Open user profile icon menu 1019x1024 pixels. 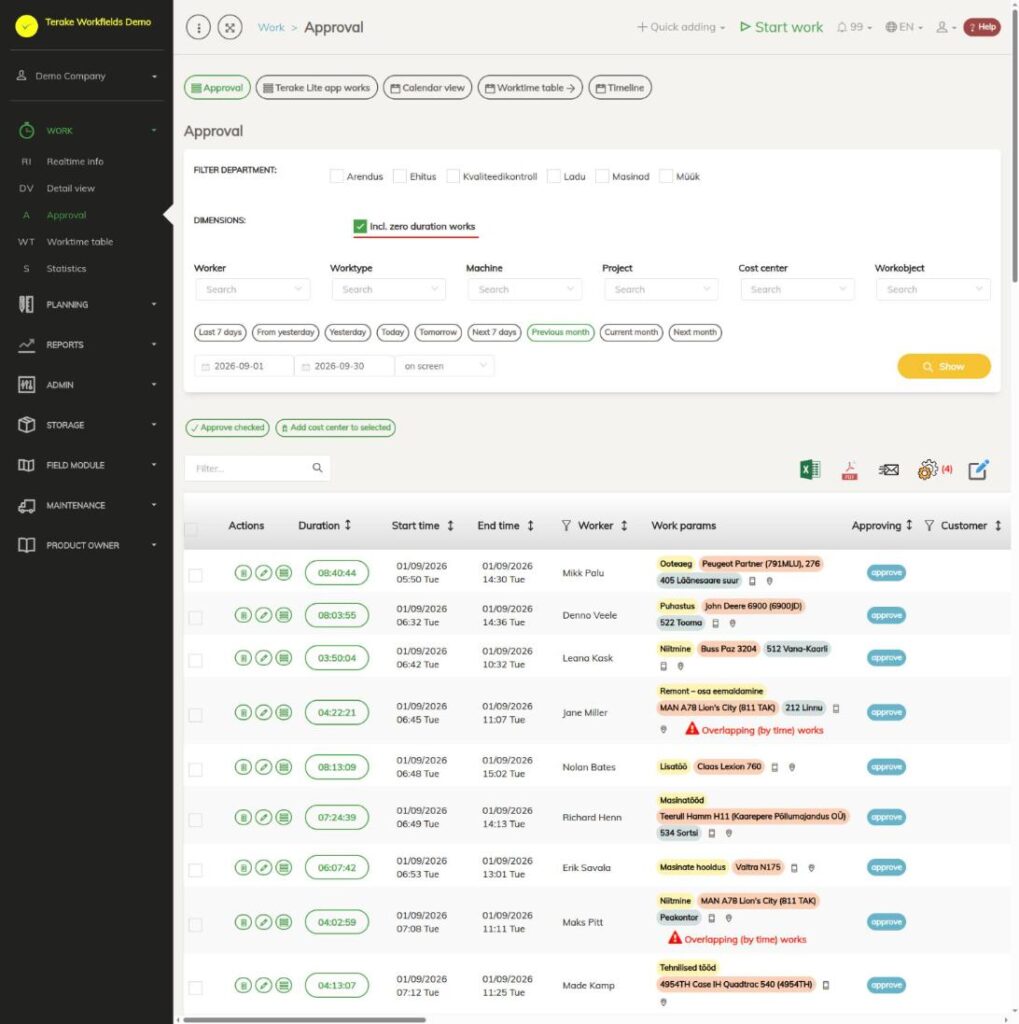click(945, 27)
